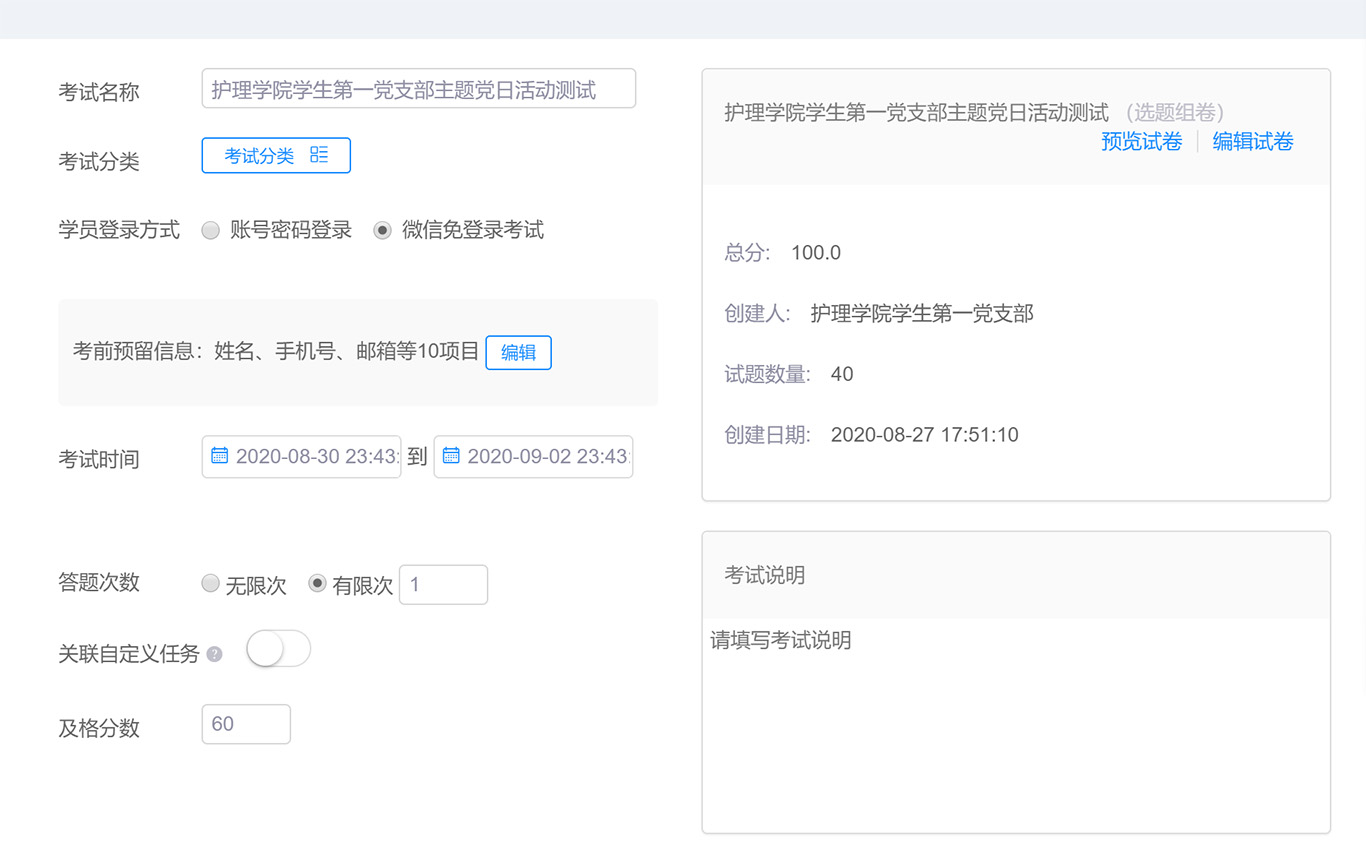The width and height of the screenshot is (1366, 863).
Task: Click the 请填写考试说明 text area
Action: 1015,720
